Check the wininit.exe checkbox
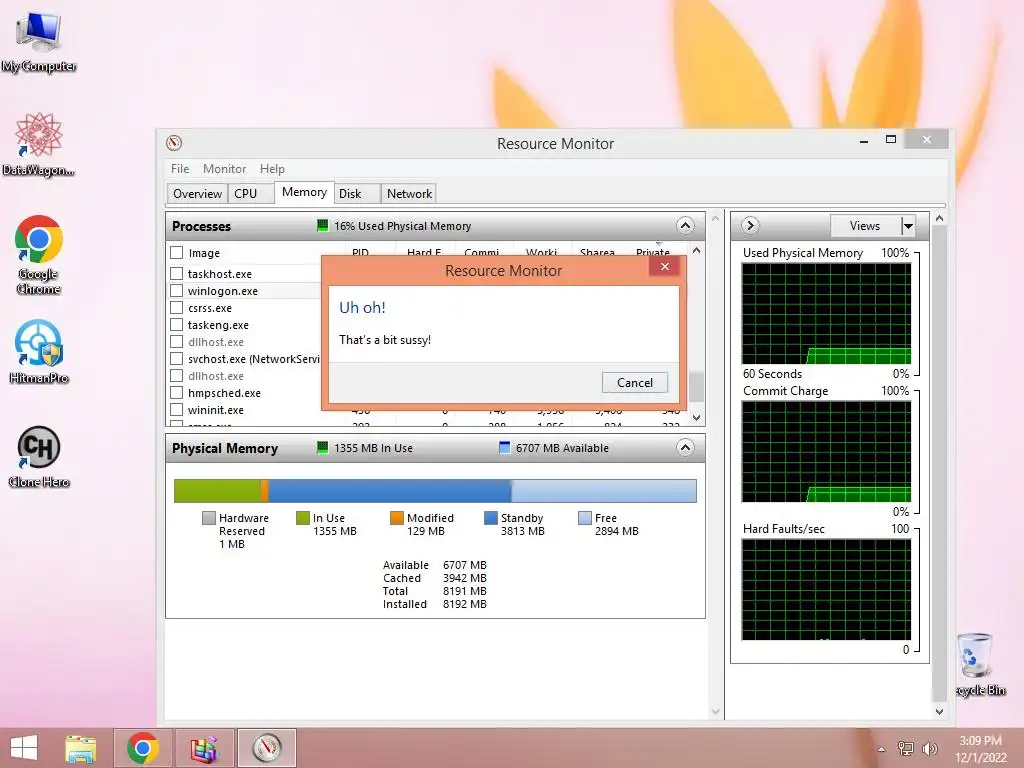 [176, 409]
